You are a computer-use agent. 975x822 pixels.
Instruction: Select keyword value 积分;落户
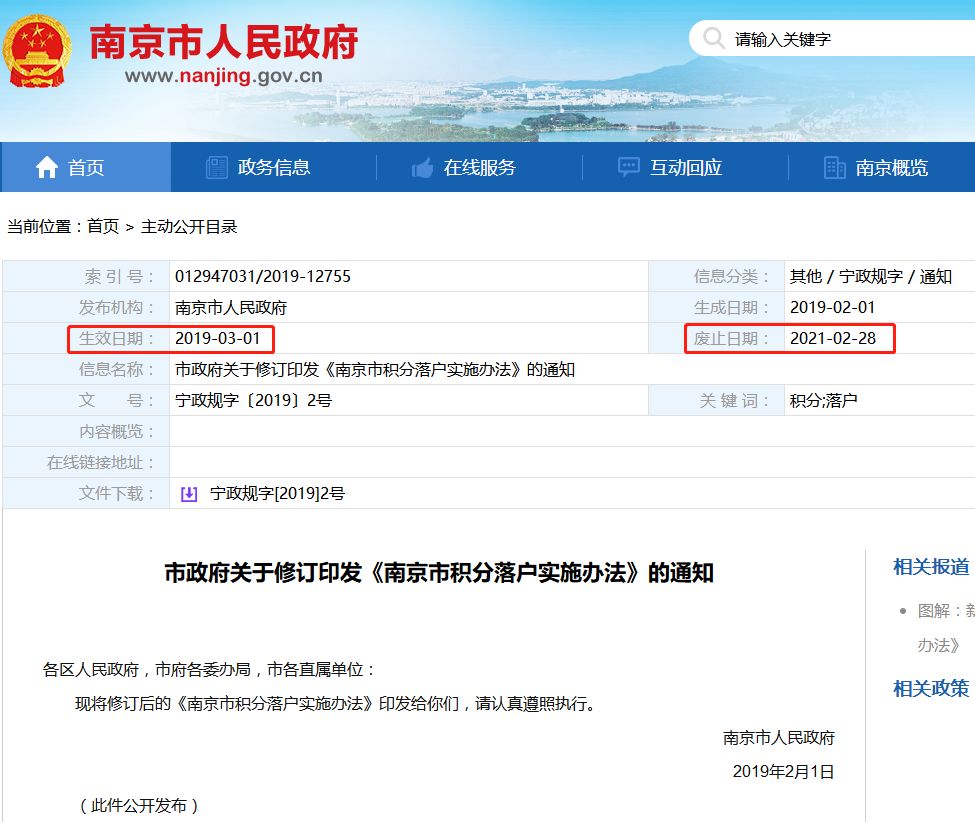tap(824, 400)
